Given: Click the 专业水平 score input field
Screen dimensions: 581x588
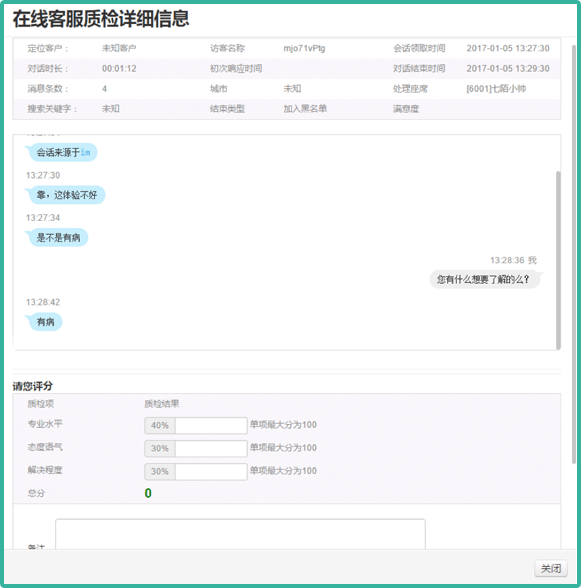Looking at the screenshot, I should (x=211, y=425).
